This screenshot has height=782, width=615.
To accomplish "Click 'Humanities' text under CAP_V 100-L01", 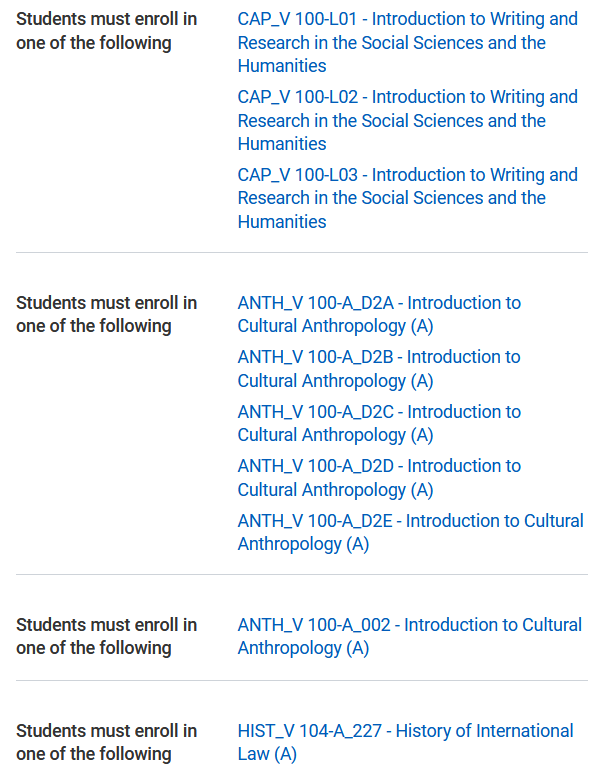I will [282, 66].
